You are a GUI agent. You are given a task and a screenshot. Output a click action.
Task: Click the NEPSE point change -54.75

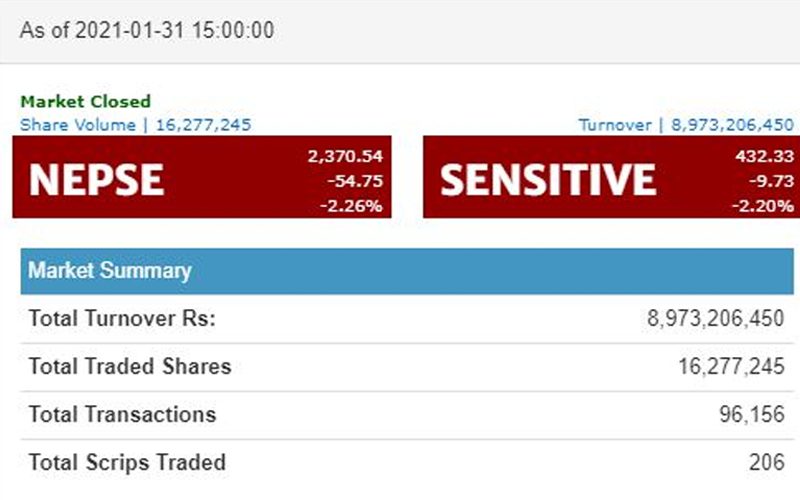click(x=360, y=180)
